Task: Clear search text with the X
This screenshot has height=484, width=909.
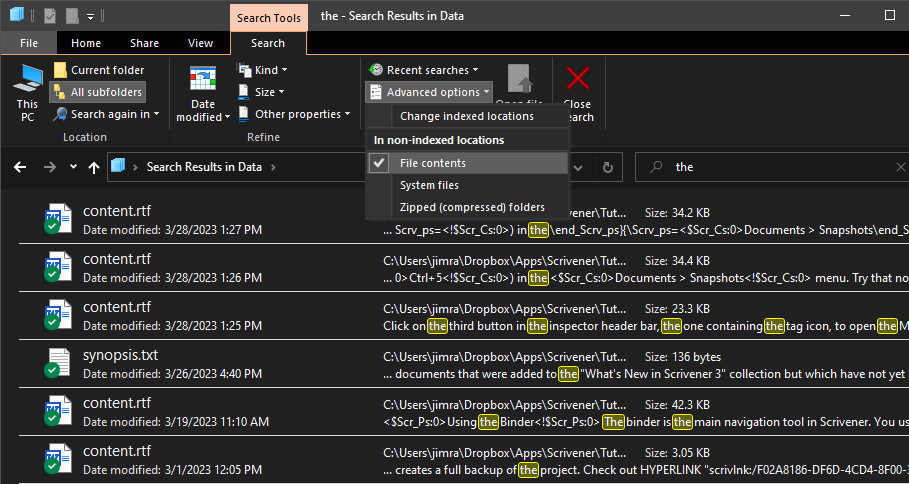Action: click(900, 167)
